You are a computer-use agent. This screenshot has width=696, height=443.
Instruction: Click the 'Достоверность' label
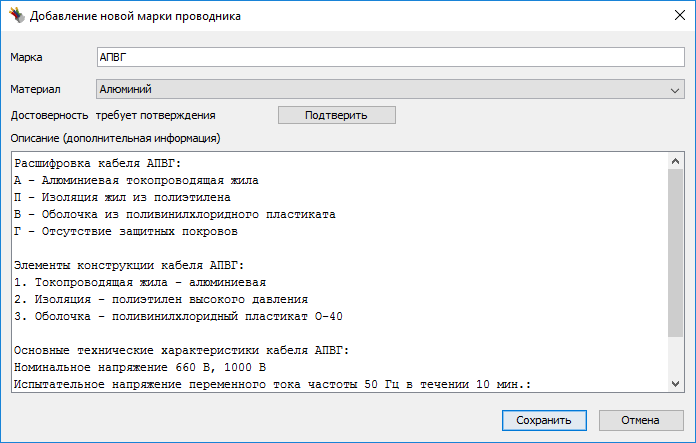49,115
